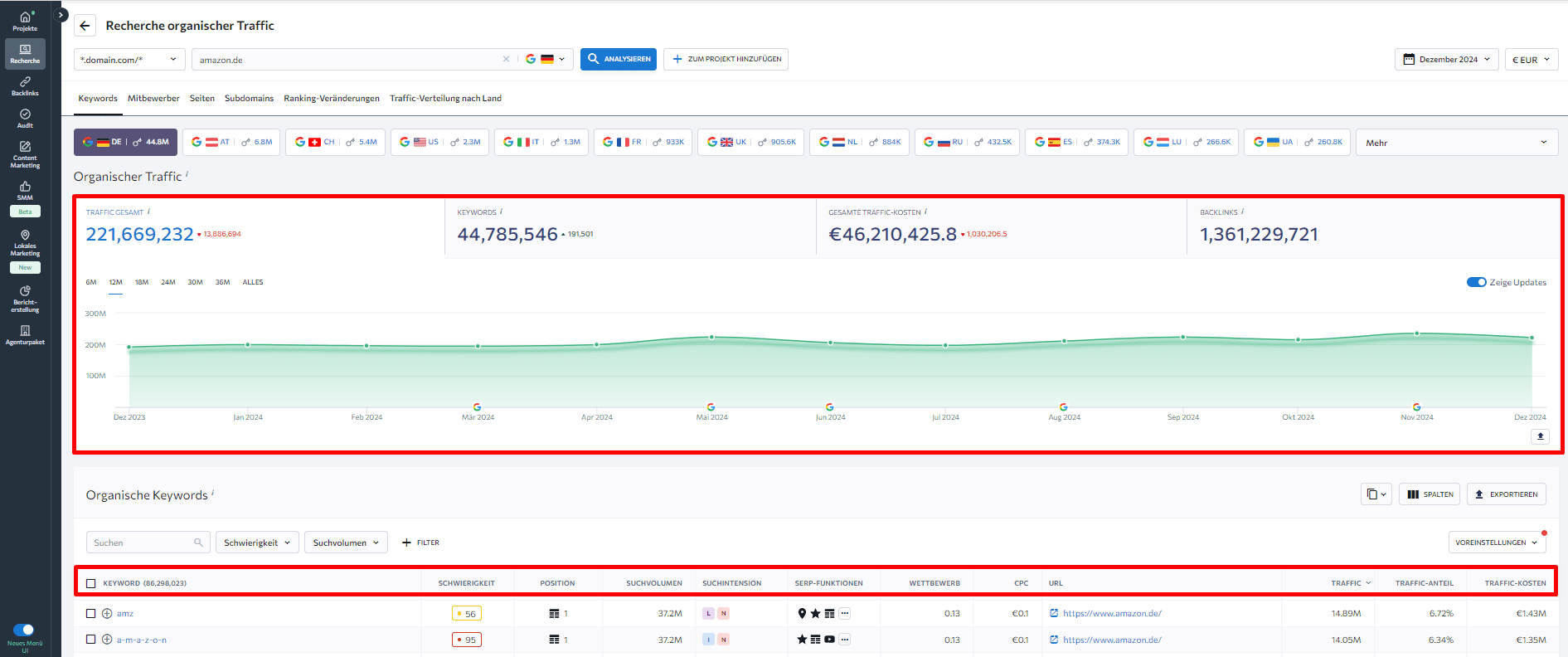Image resolution: width=1568 pixels, height=657 pixels.
Task: Open the Google Germany search engine dropdown
Action: click(546, 59)
